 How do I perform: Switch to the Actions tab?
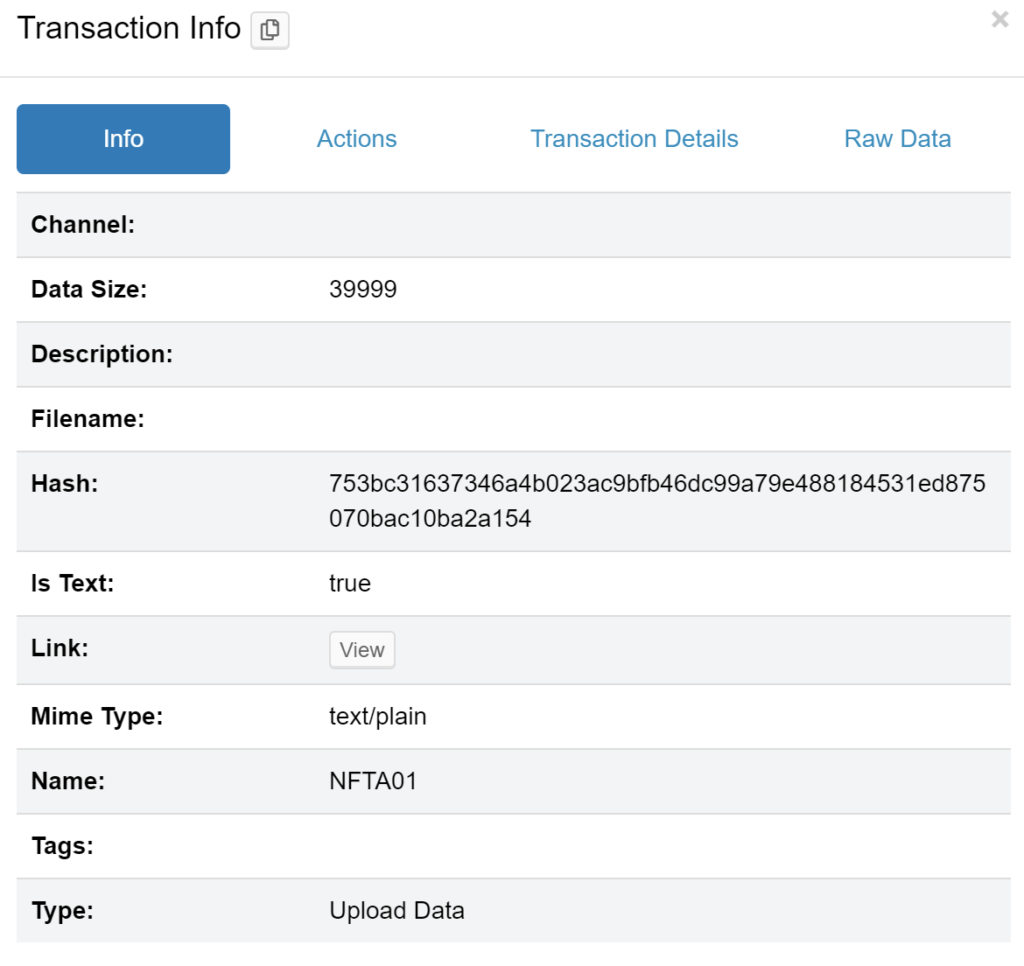(356, 139)
